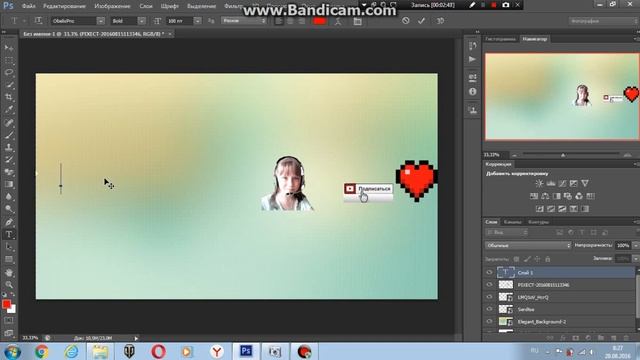640x360 pixels.
Task: Click the Curves adjustment icon
Action: pos(562,183)
